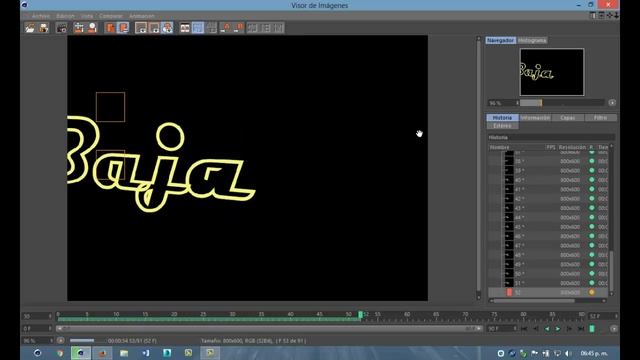This screenshot has height=360, width=640.
Task: Click the volume icon in system tray
Action: 568,353
